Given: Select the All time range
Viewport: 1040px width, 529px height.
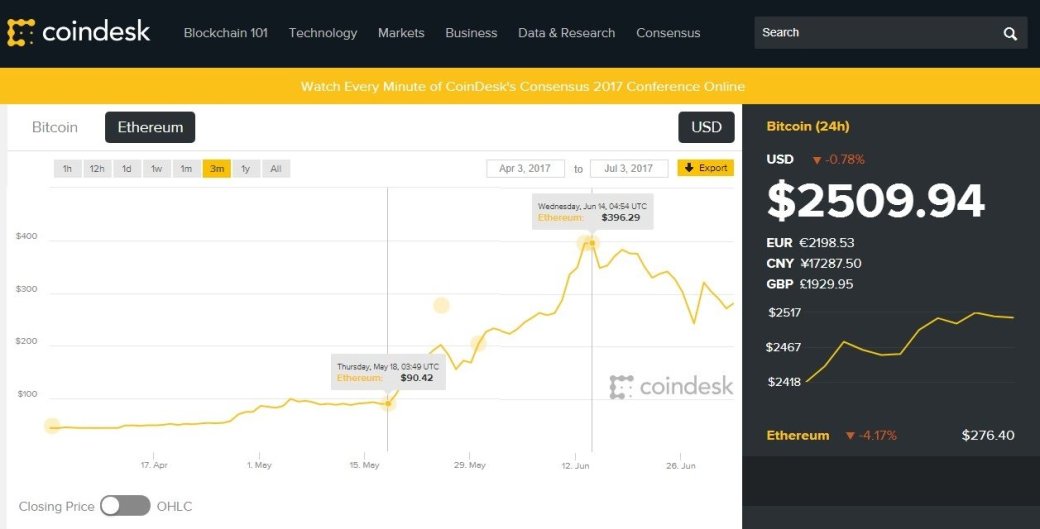Looking at the screenshot, I should coord(276,169).
